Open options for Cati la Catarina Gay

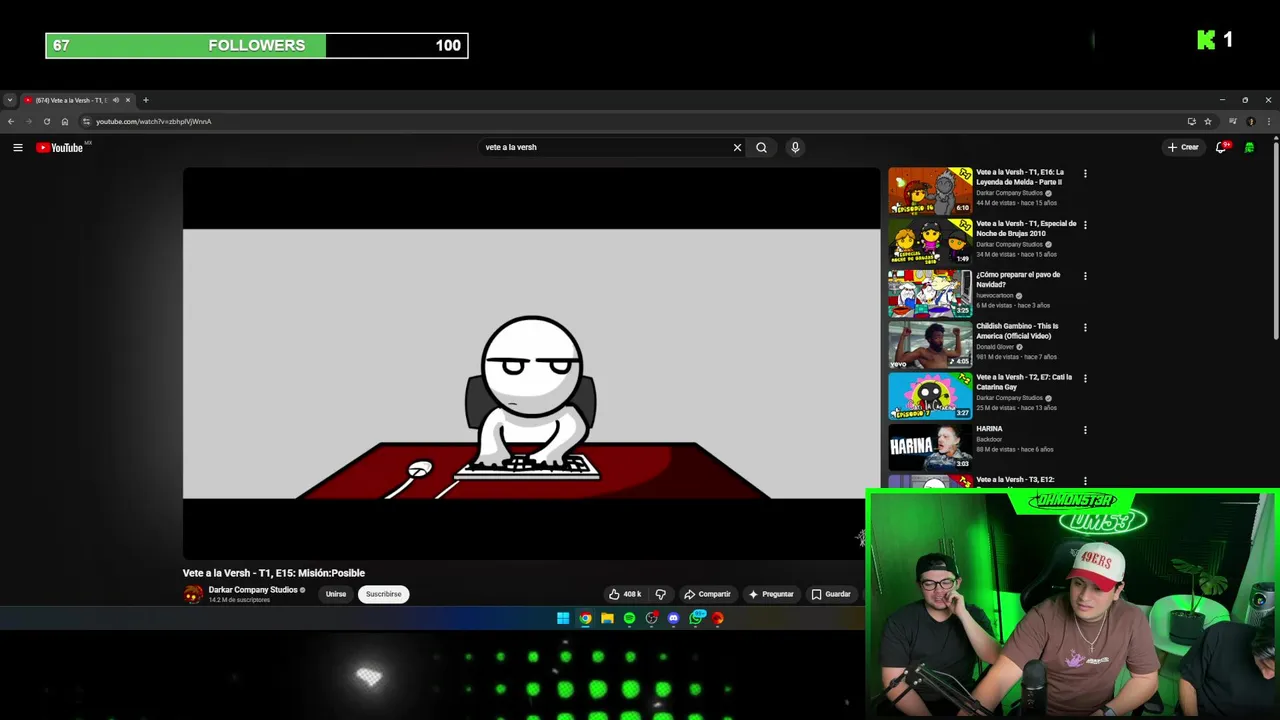[1085, 379]
